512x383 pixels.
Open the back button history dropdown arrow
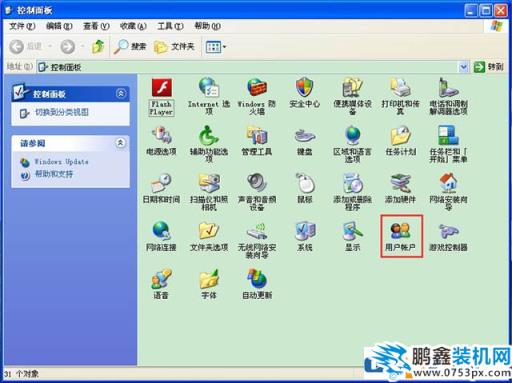50,47
